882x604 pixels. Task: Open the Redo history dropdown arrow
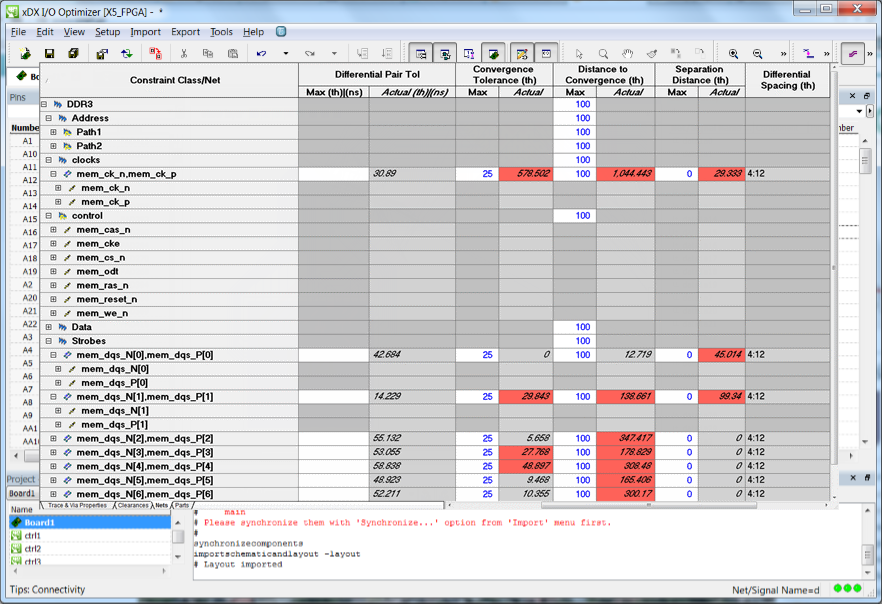click(334, 53)
